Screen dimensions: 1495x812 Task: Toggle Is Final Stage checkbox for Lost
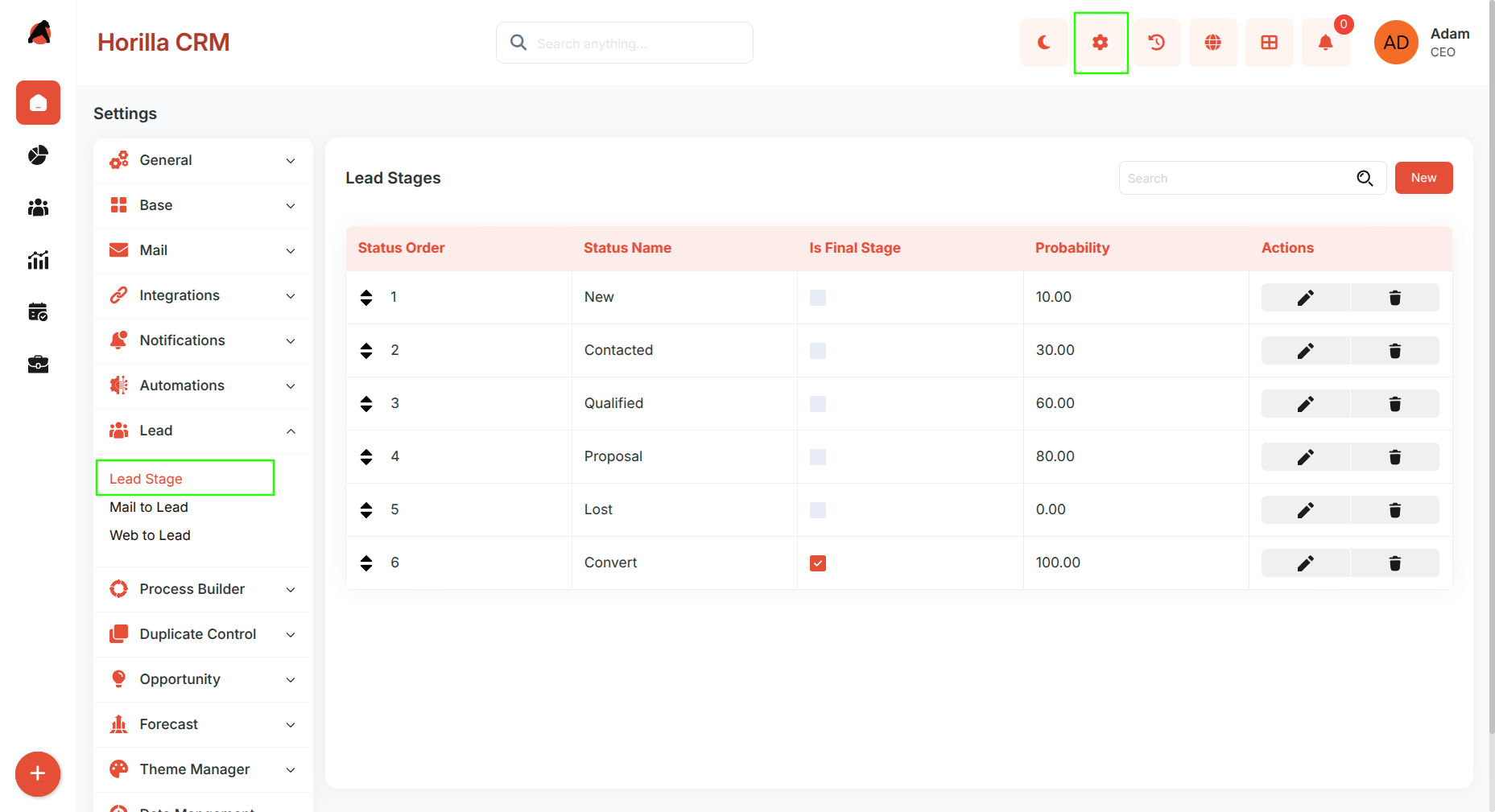tap(818, 510)
